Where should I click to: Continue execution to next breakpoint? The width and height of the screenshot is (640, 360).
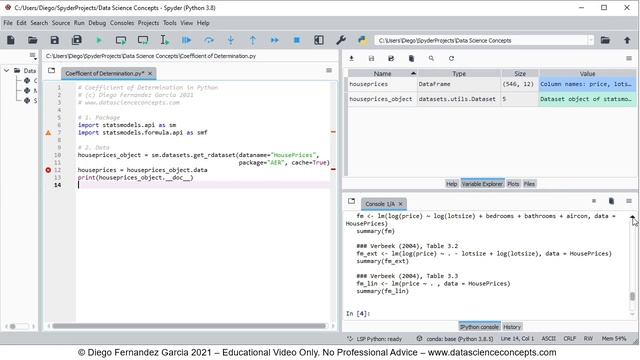275,40
